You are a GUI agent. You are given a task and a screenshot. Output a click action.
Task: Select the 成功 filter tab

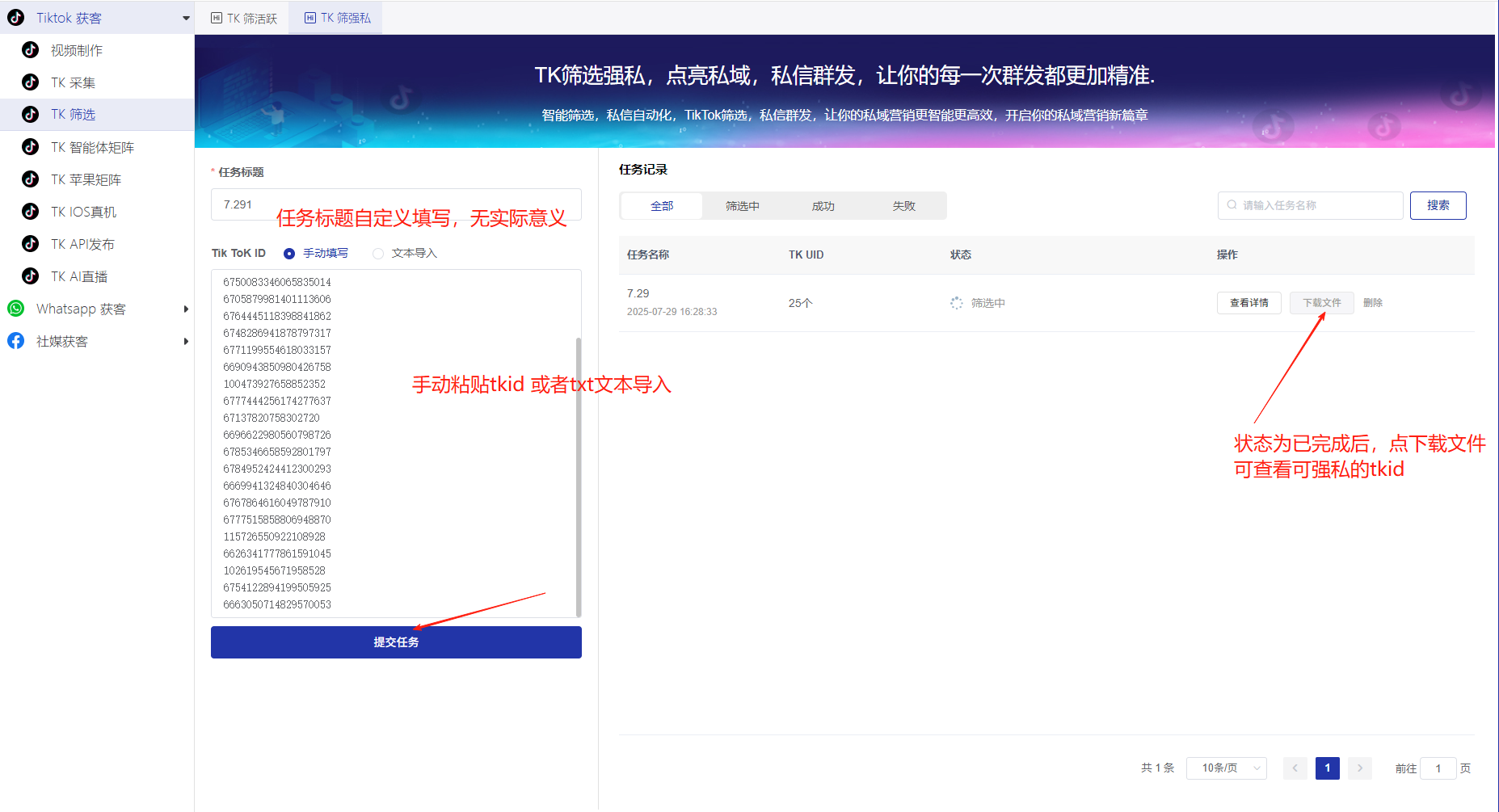(x=823, y=205)
